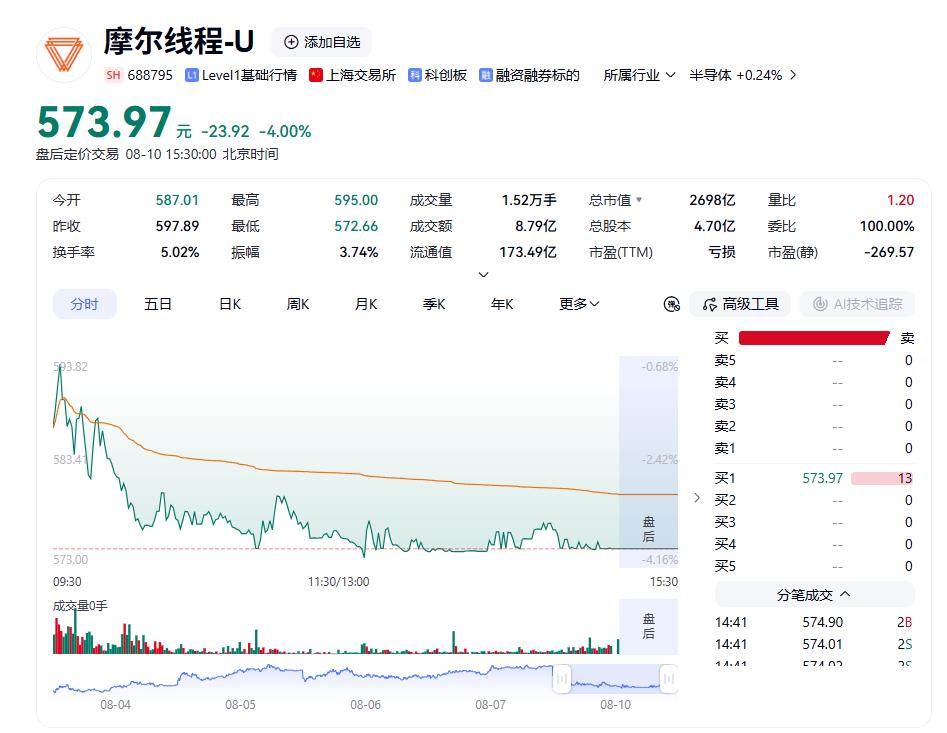Click the 买1 price 573.97
Viewport: 947px width, 733px height.
tap(822, 478)
